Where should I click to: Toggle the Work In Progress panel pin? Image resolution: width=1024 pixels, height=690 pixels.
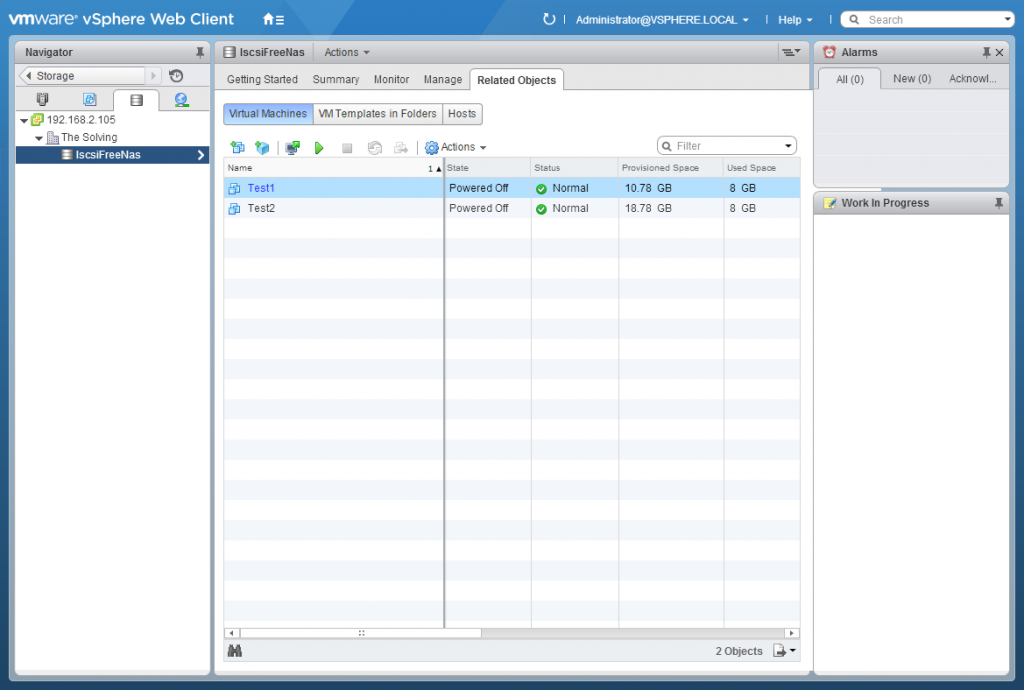[x=997, y=203]
